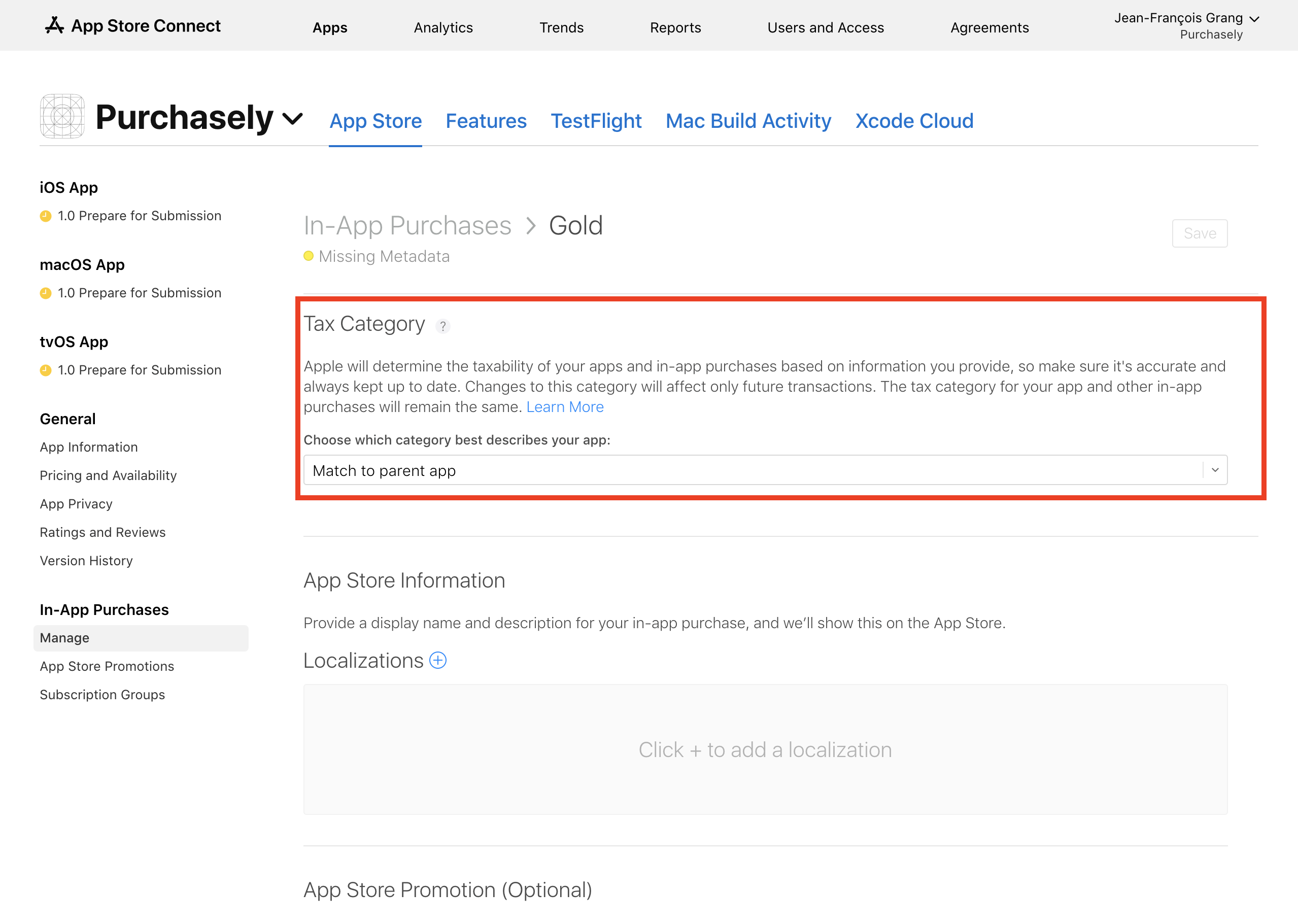Click the macOS App sidebar heading
The image size is (1298, 924).
[82, 265]
